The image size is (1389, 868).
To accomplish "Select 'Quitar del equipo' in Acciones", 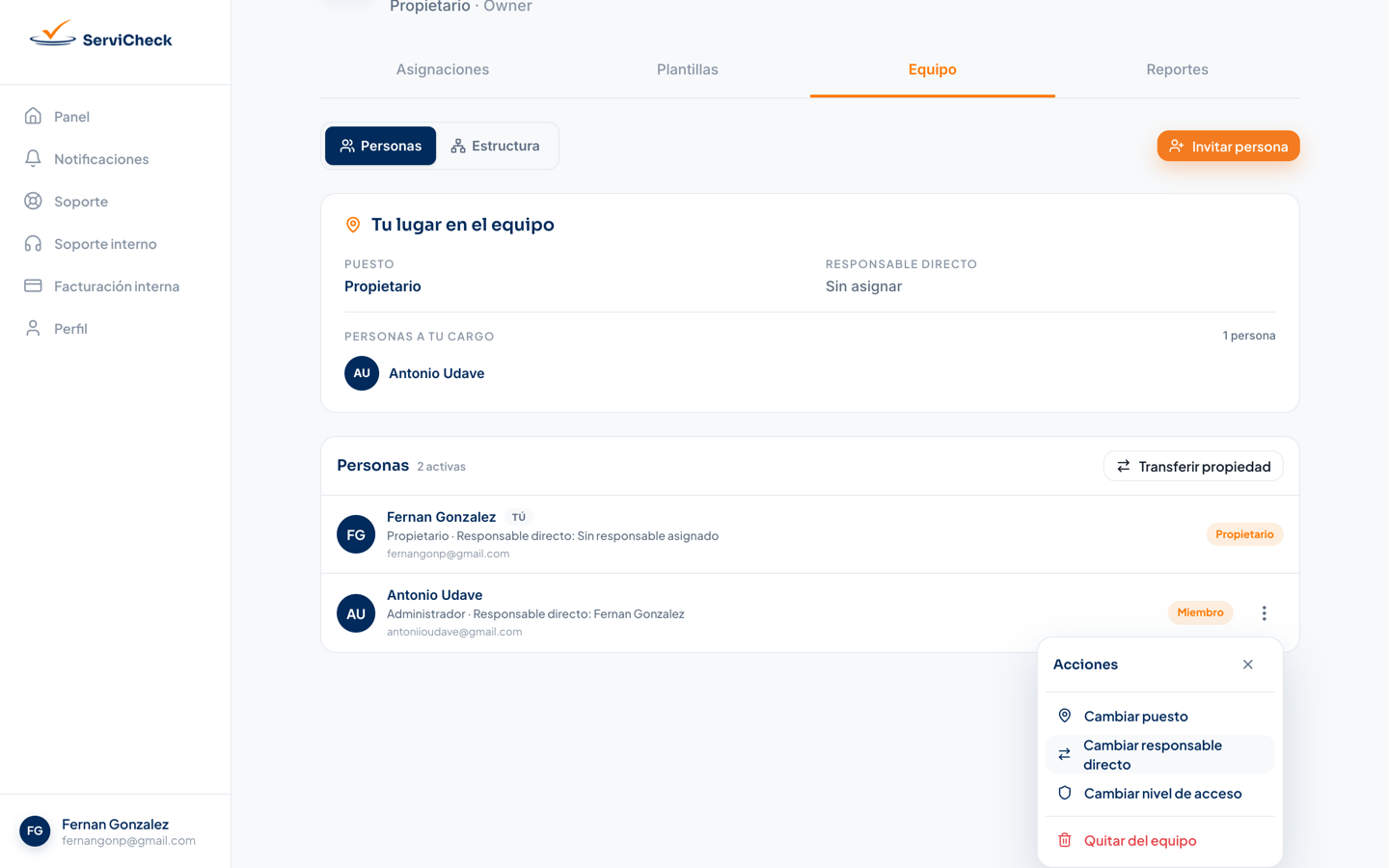I will coord(1160,840).
